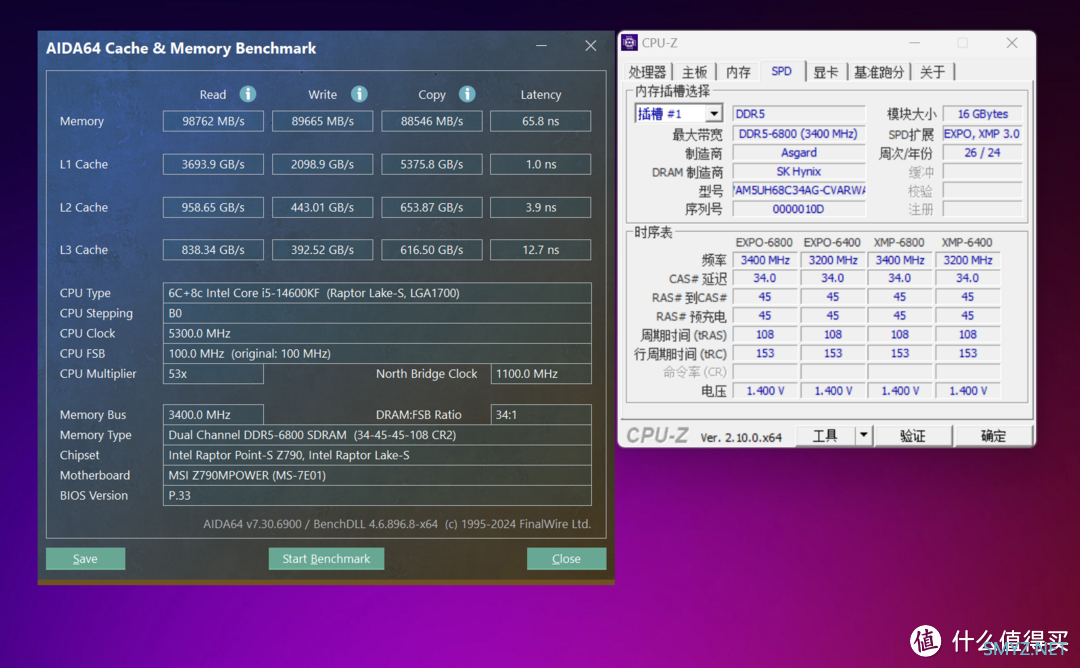
Task: Select the L2 Cache Read value 958.65 GB/s
Action: coord(213,207)
